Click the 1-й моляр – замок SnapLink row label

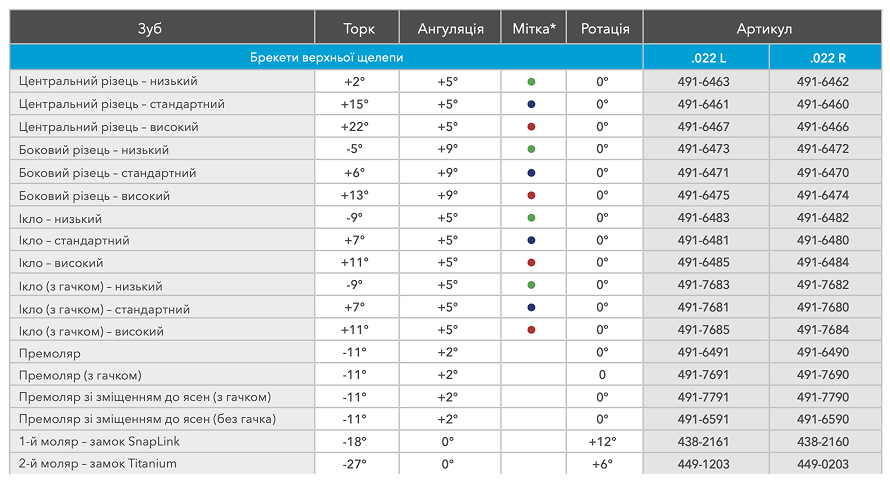(x=99, y=441)
